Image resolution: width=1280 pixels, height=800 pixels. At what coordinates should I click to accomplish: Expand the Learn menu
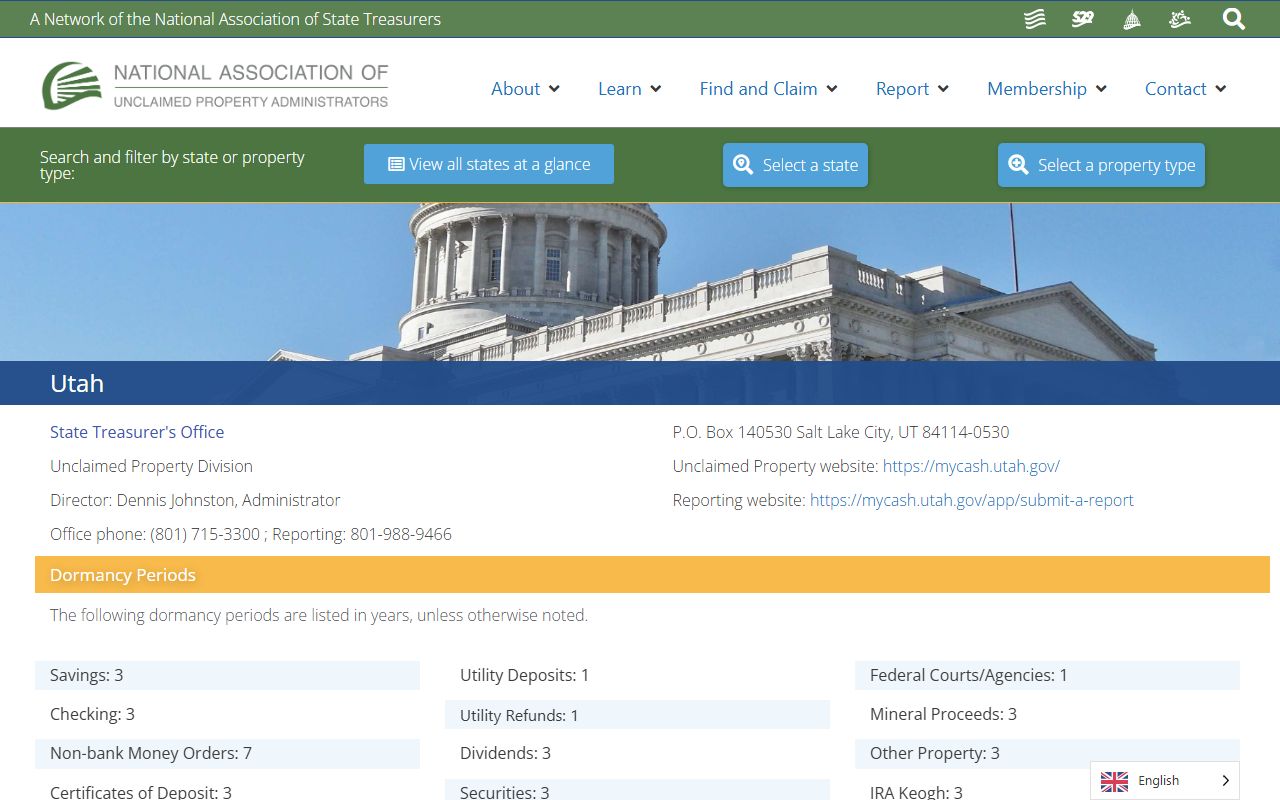coord(630,89)
